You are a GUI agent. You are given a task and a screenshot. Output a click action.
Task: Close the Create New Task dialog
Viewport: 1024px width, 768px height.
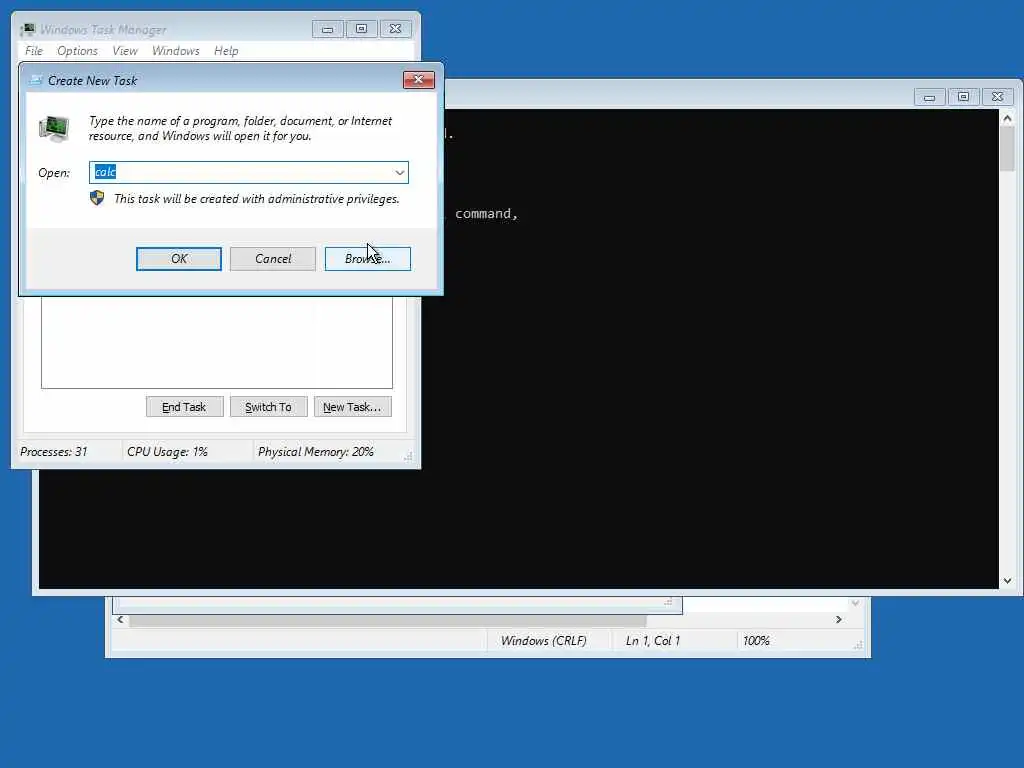419,80
